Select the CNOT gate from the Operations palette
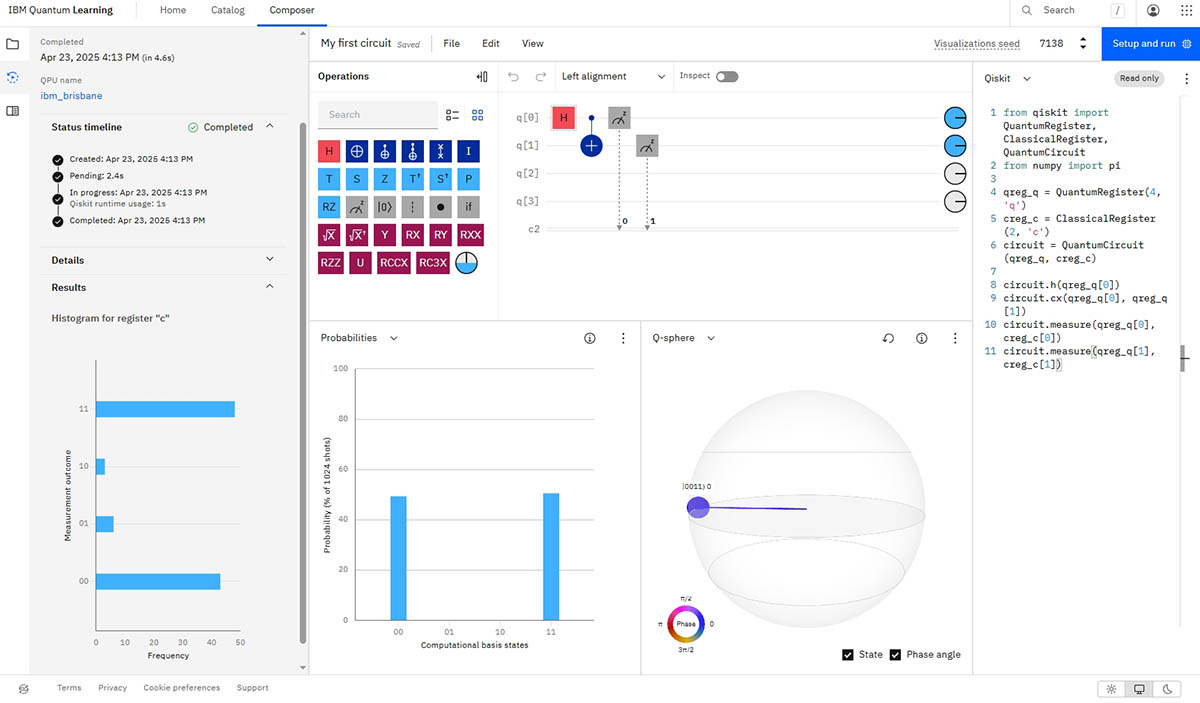 [384, 151]
